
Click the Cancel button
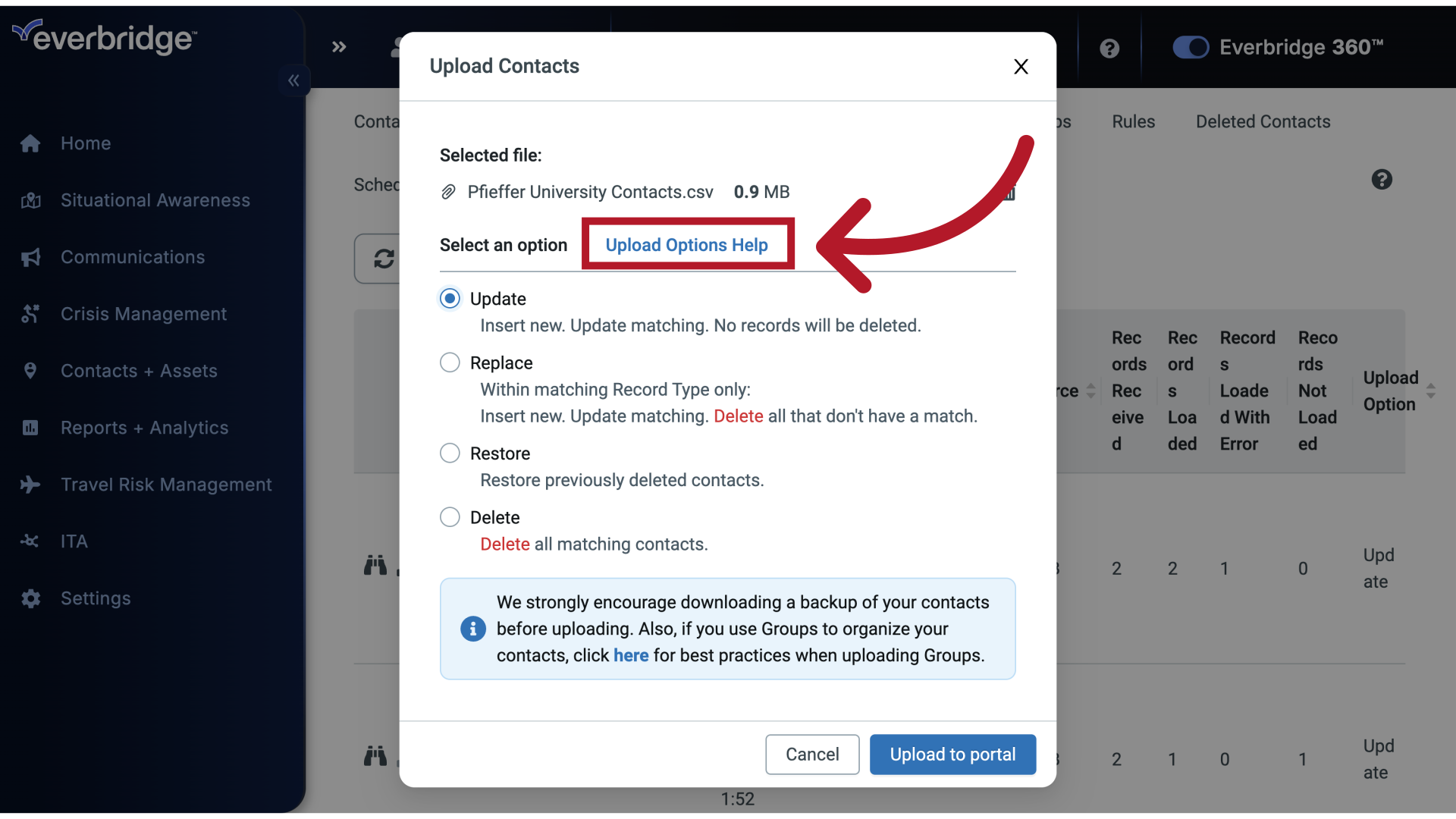[x=811, y=755]
